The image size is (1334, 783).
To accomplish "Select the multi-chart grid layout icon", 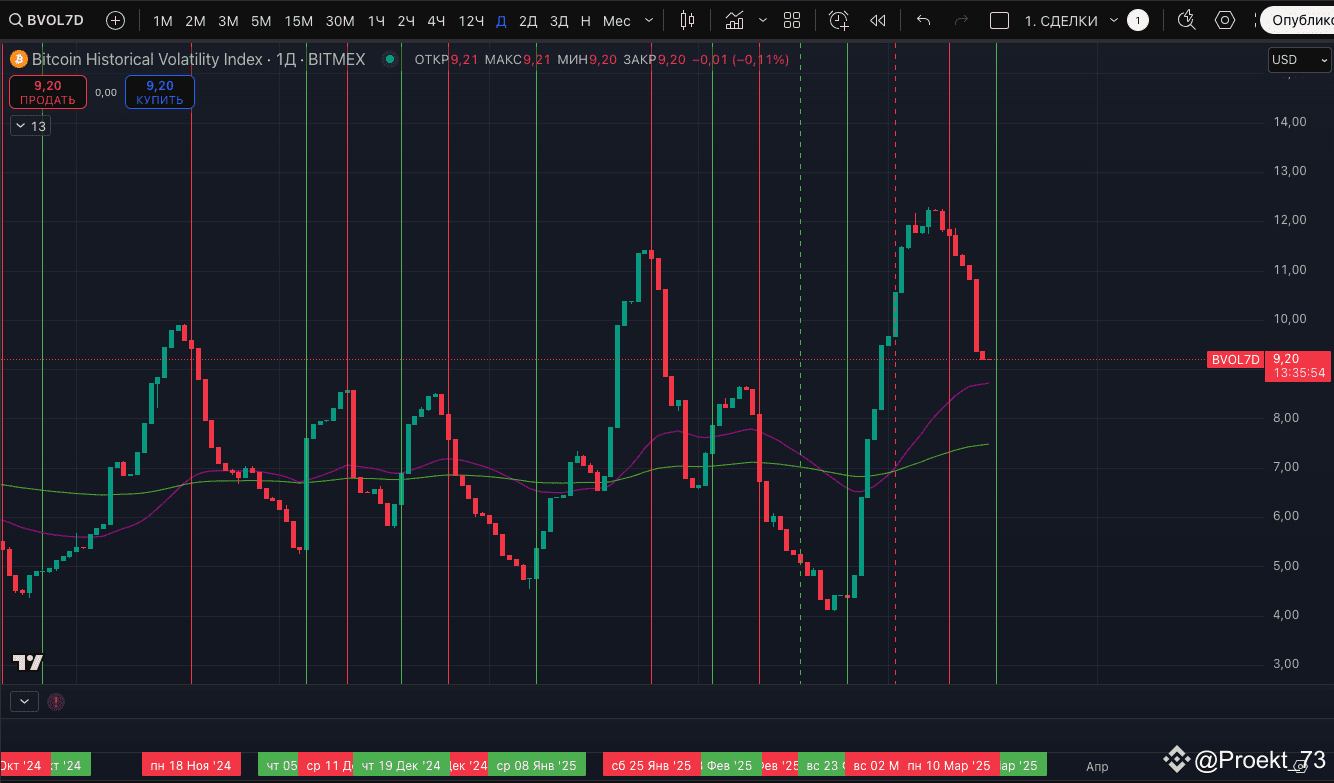I will pyautogui.click(x=791, y=19).
